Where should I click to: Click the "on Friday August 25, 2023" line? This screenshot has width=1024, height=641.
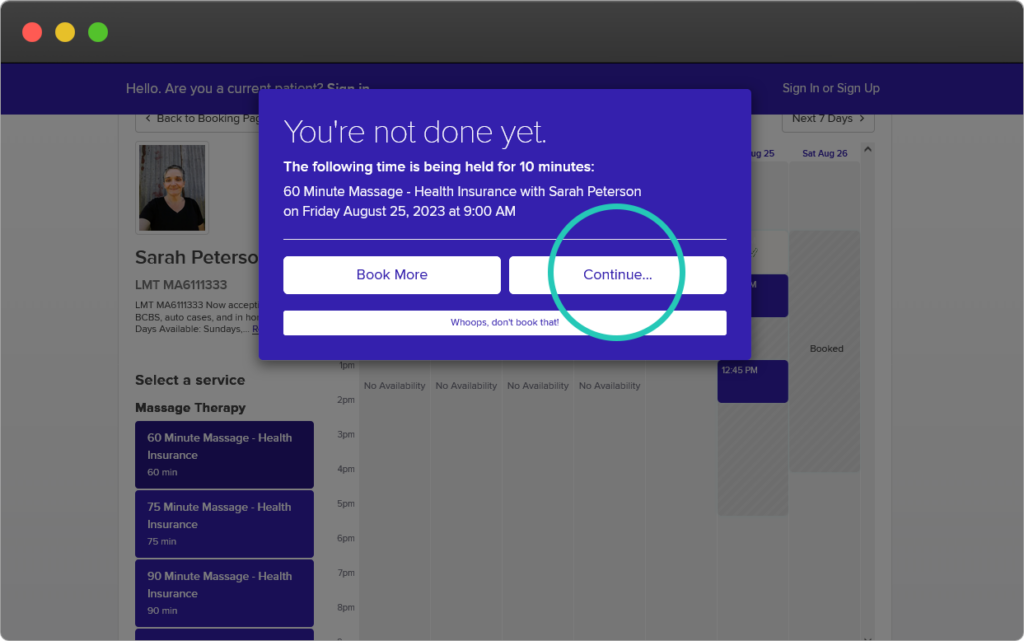tap(399, 211)
